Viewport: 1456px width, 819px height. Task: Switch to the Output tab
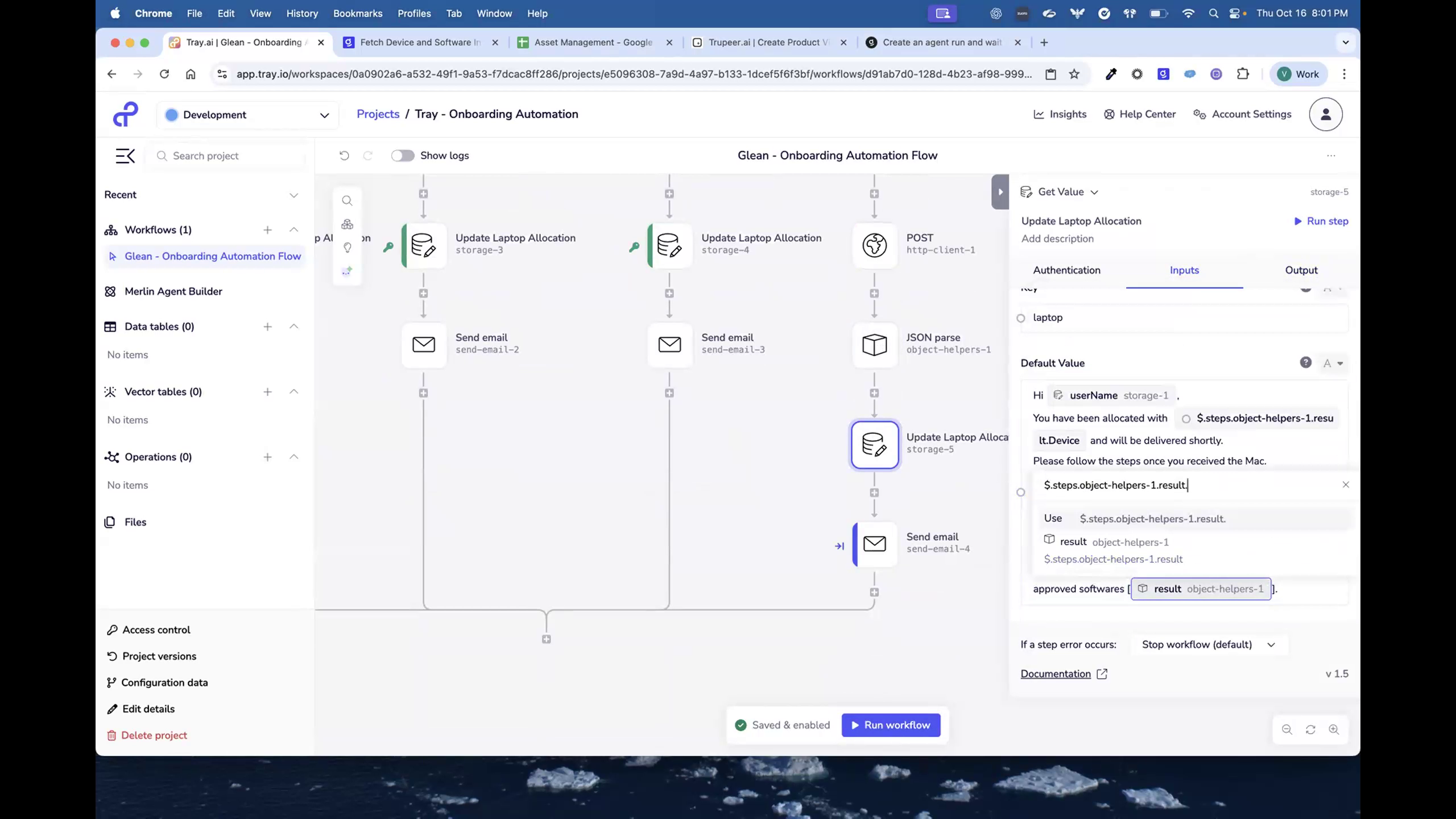click(1301, 270)
